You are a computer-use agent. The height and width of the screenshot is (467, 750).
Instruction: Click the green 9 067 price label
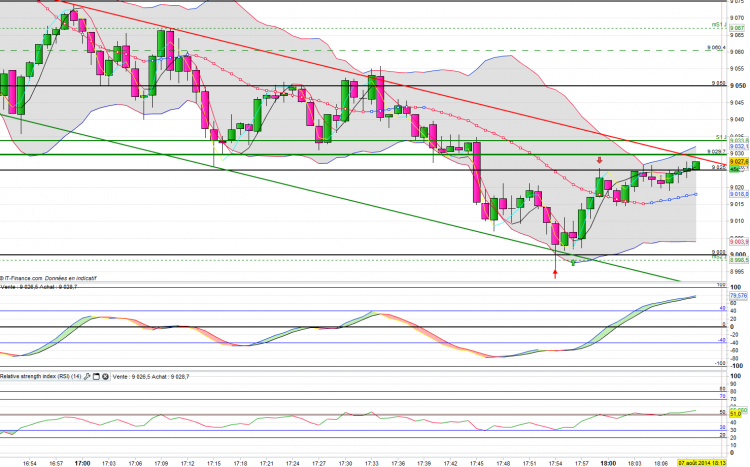pos(737,28)
